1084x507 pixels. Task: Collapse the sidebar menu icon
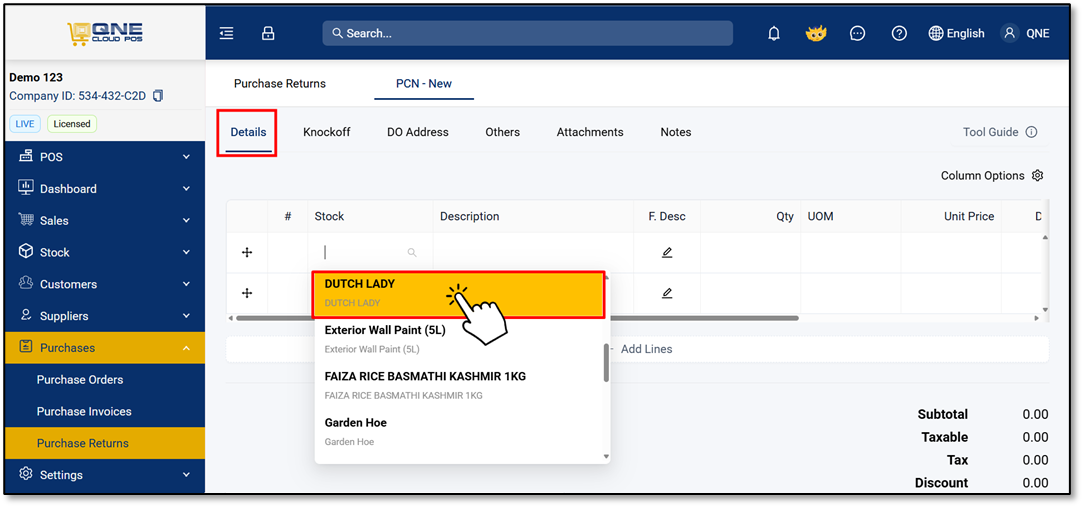226,33
